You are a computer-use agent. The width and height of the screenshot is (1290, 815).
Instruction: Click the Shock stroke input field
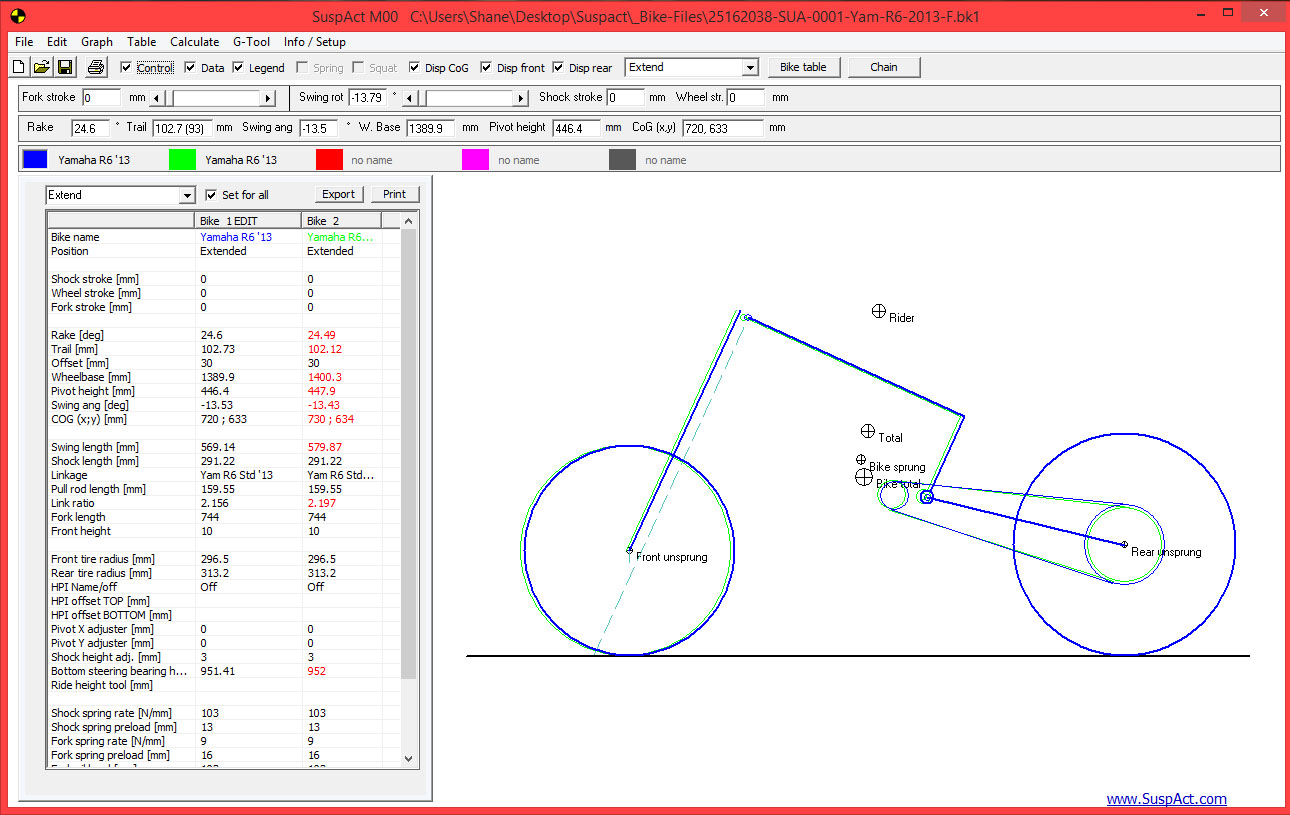625,98
